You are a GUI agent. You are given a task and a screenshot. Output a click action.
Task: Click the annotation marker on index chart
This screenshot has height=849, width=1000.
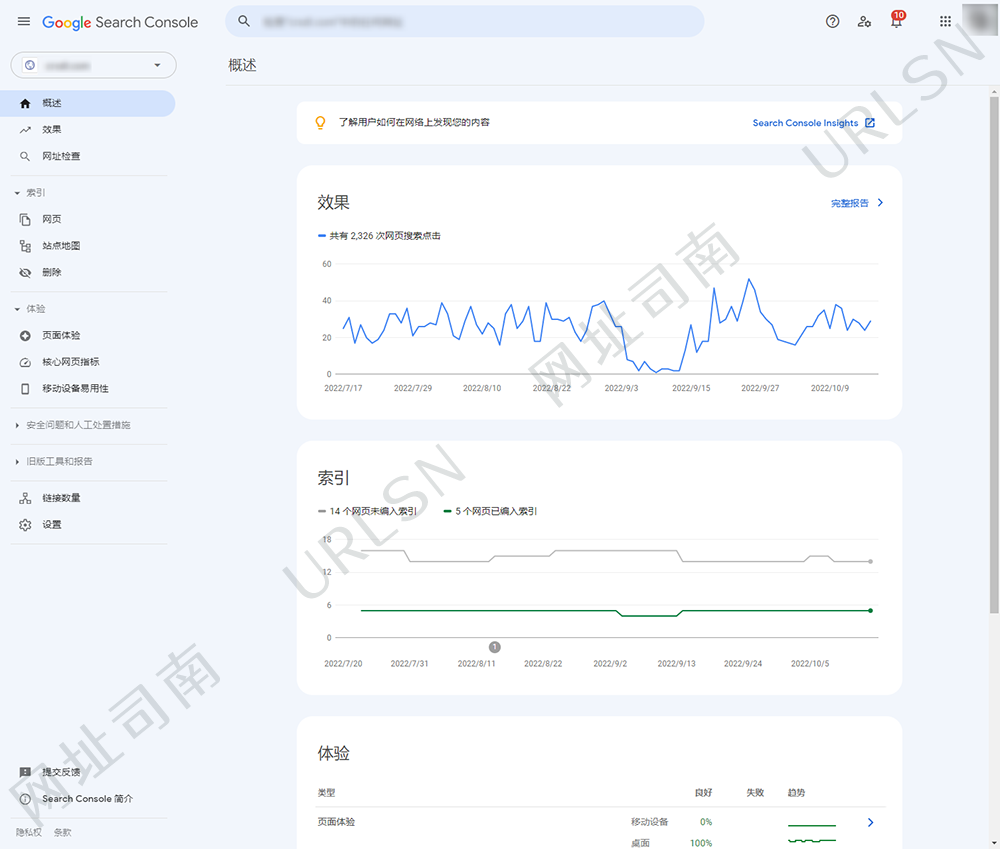(x=494, y=647)
